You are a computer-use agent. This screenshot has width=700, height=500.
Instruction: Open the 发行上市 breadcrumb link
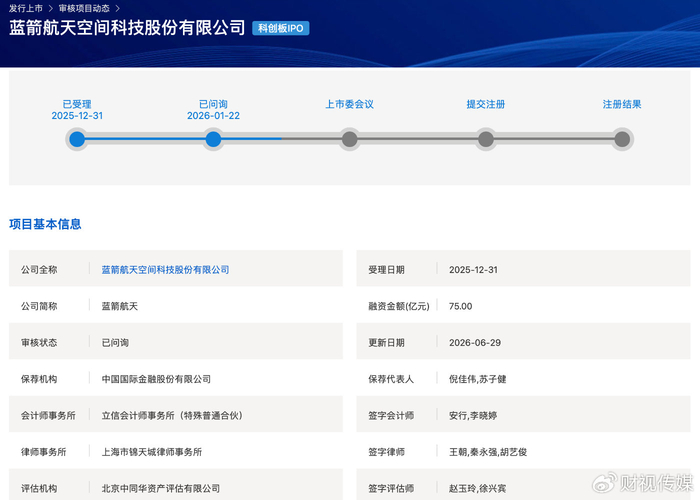point(26,8)
